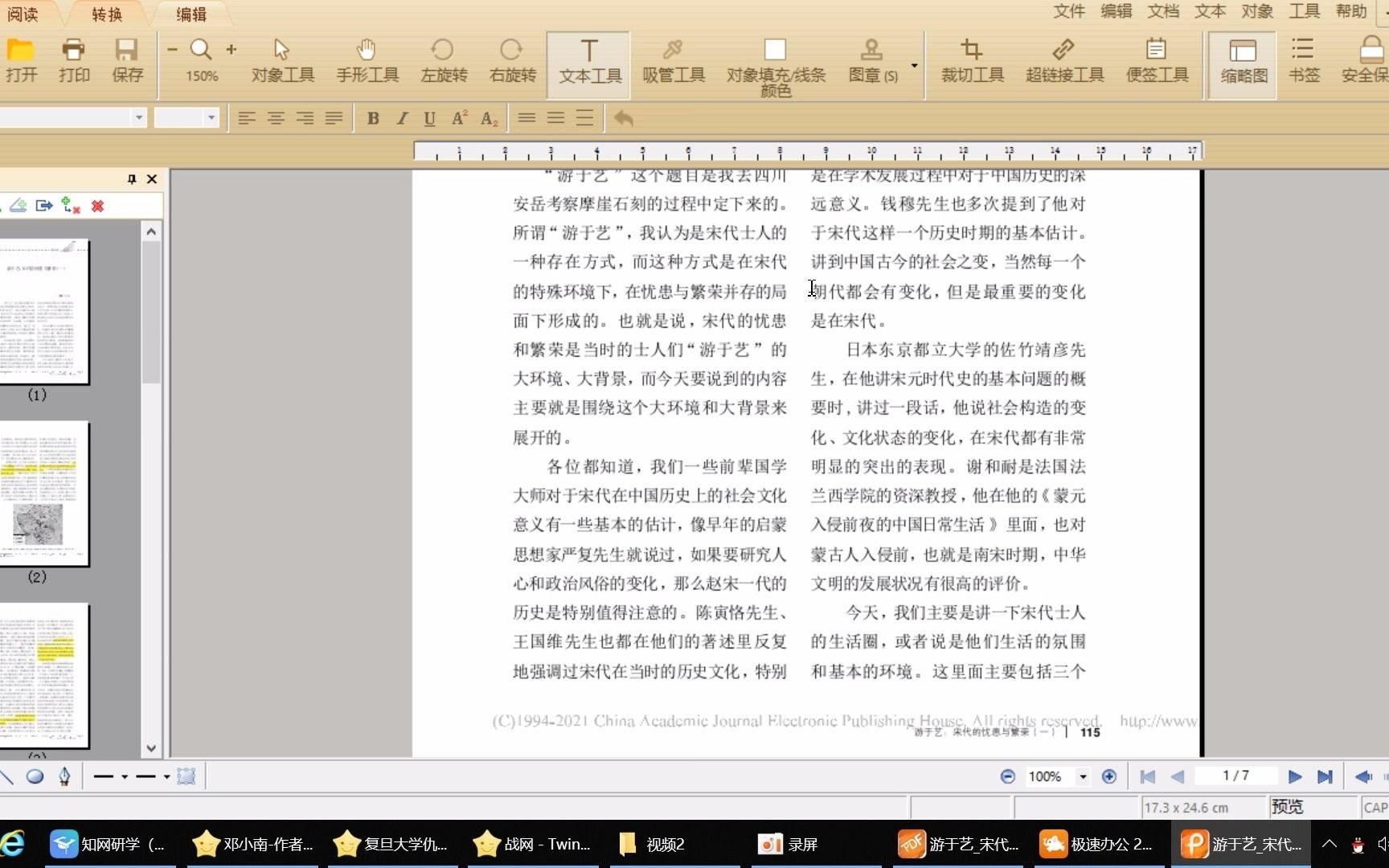Apply superscript formatting
This screenshot has height=868, width=1389.
459,119
